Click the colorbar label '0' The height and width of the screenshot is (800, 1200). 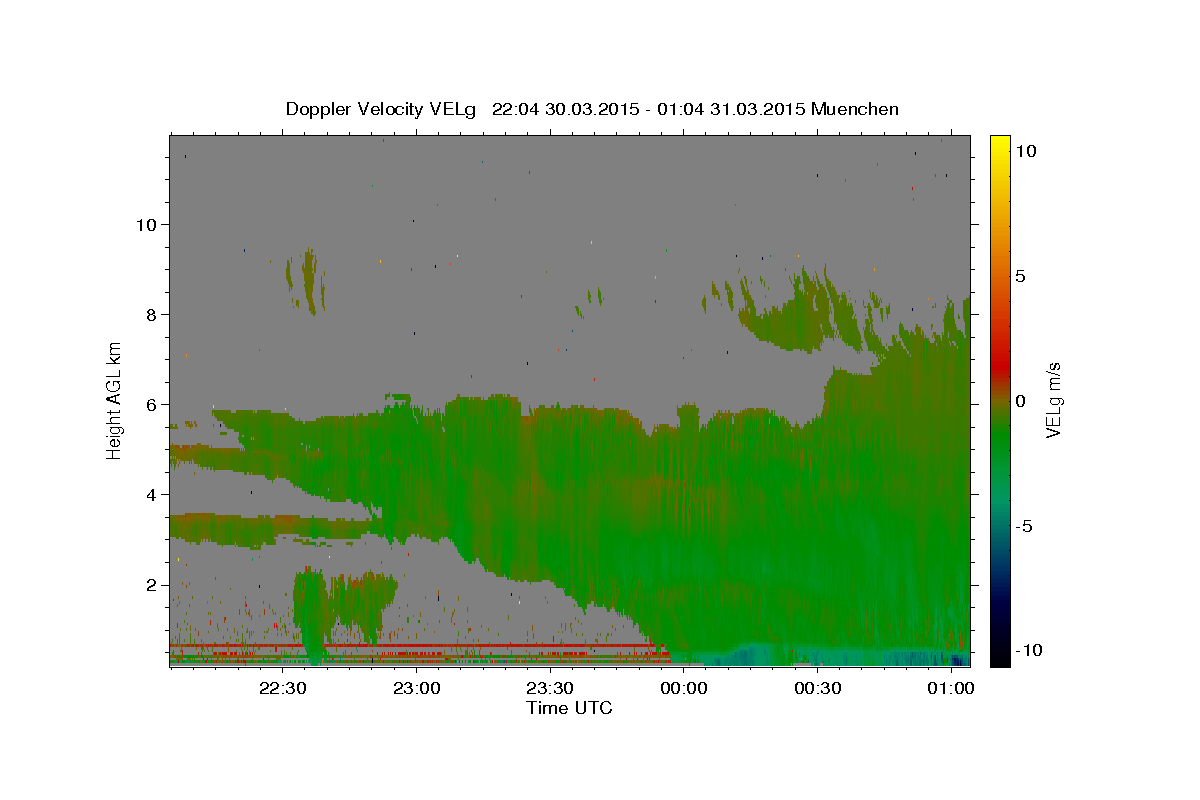click(x=1021, y=401)
